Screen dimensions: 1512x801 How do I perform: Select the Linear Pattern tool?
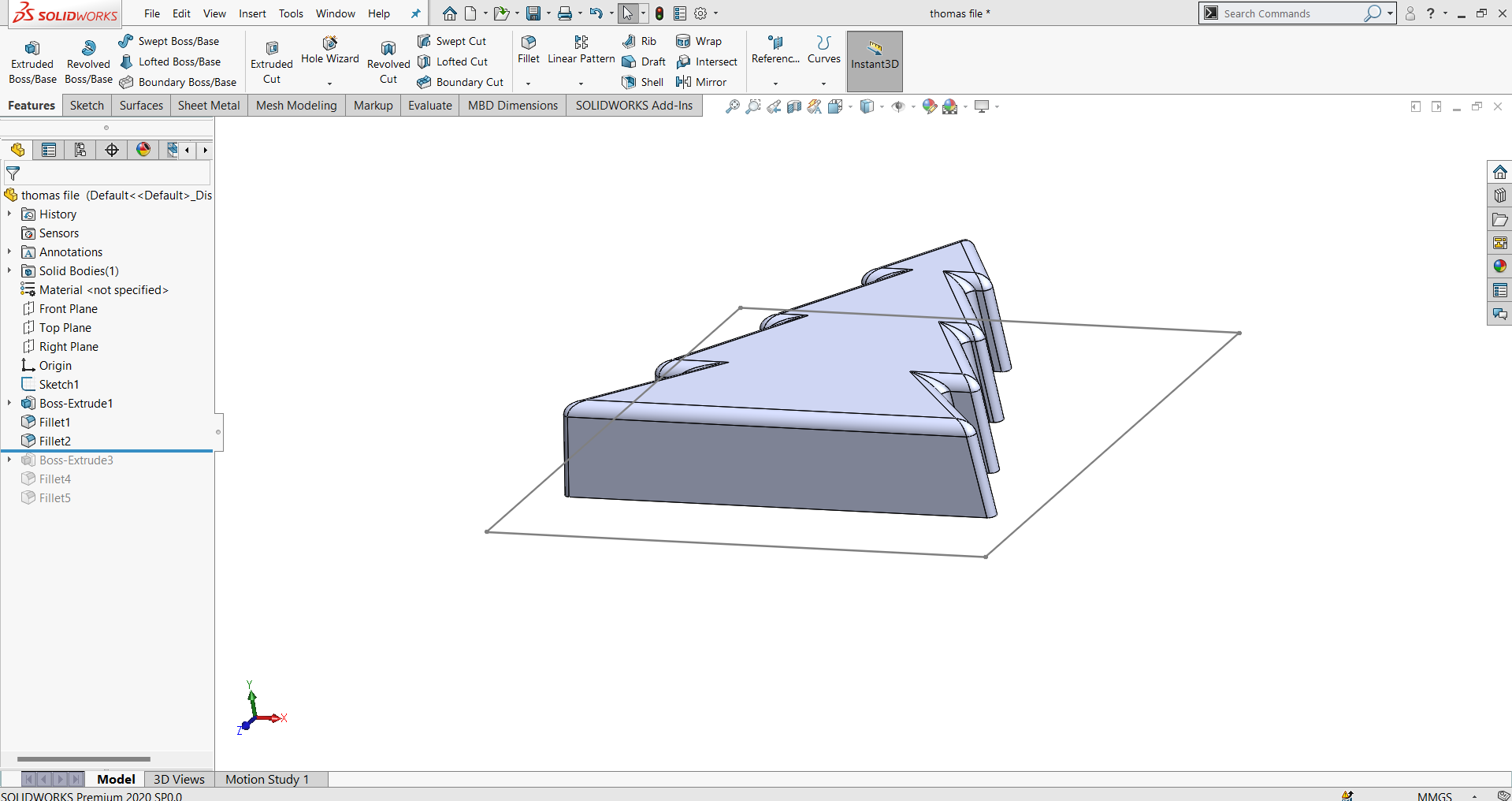point(581,50)
